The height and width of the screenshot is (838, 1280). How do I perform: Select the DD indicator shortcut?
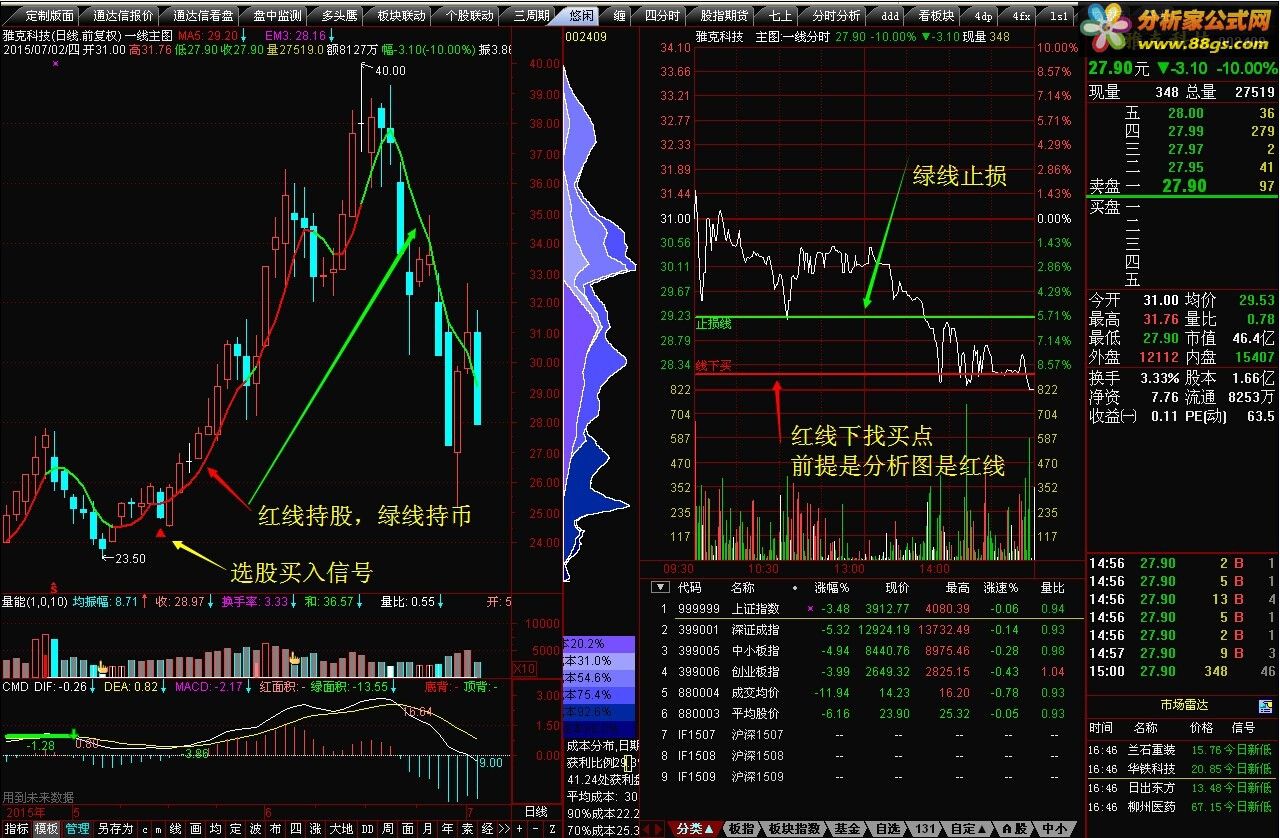click(x=367, y=829)
